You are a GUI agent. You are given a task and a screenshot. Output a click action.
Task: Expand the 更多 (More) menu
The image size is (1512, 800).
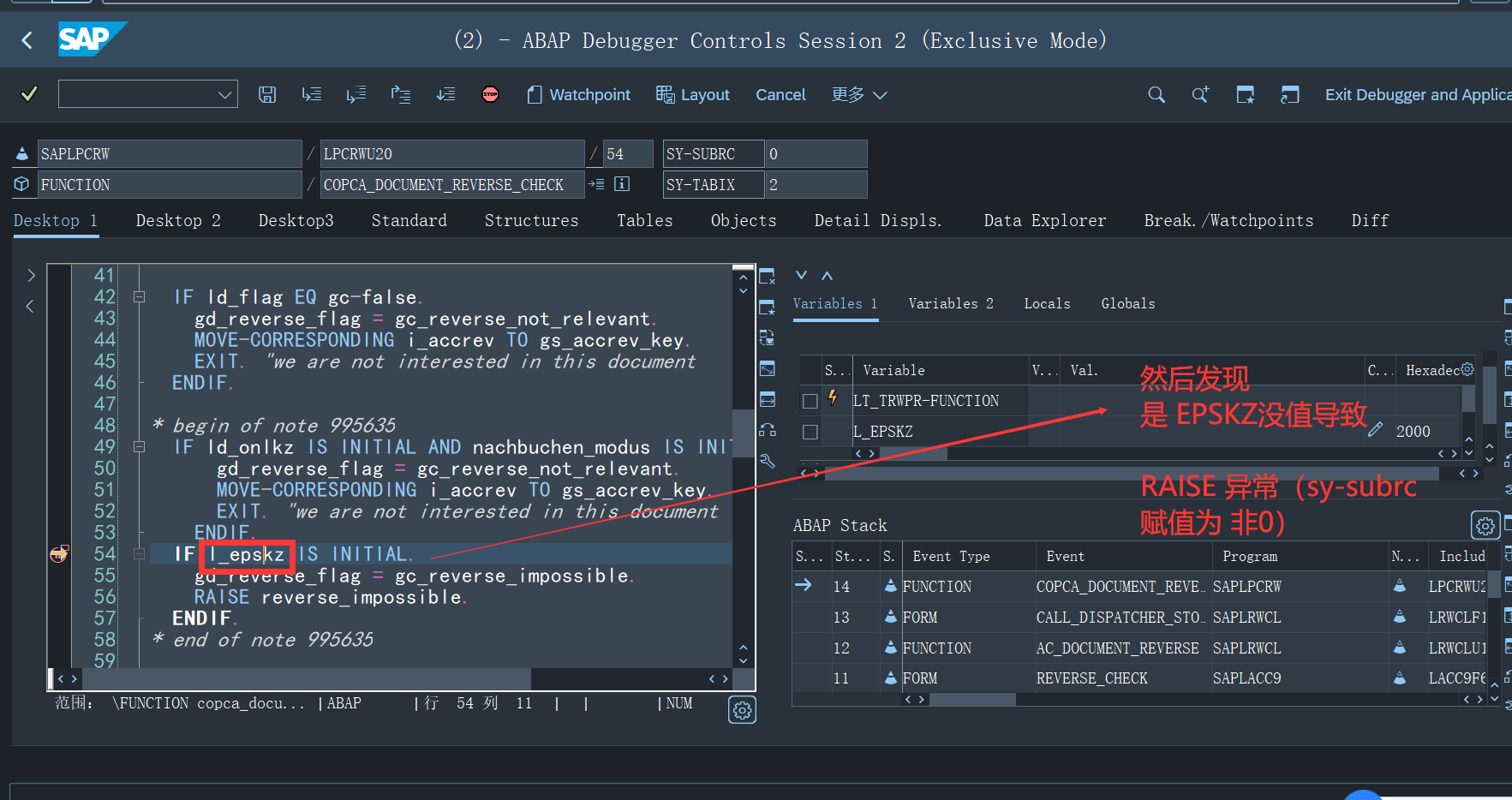tap(859, 94)
